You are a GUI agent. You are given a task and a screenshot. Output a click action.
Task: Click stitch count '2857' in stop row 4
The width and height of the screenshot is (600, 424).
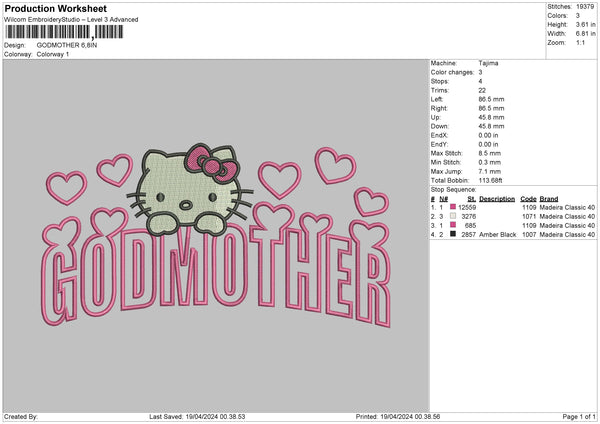(x=469, y=234)
